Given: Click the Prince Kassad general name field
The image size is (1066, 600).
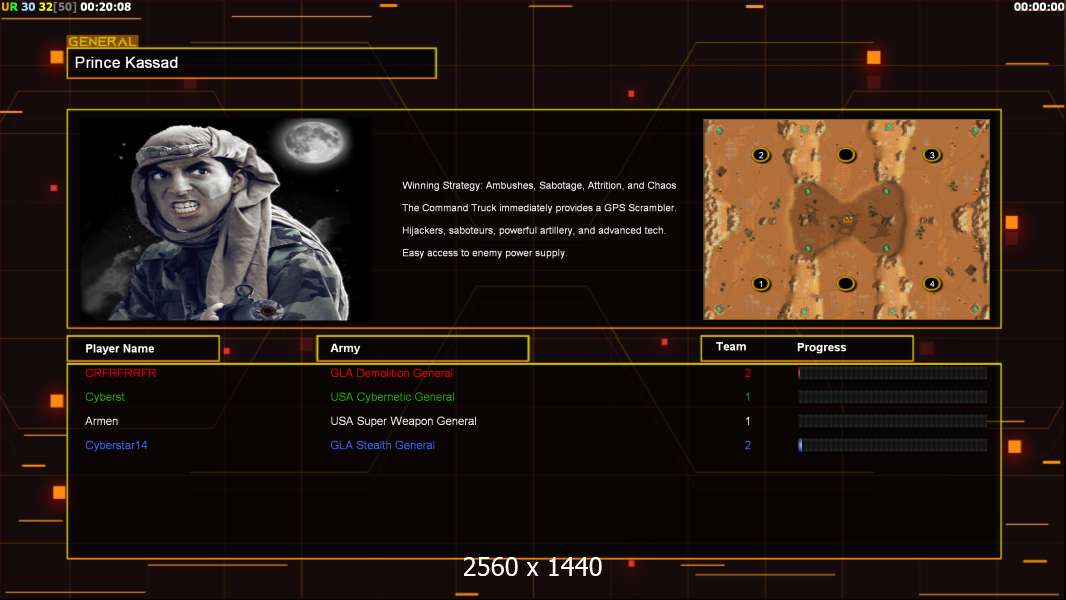Looking at the screenshot, I should pos(251,63).
